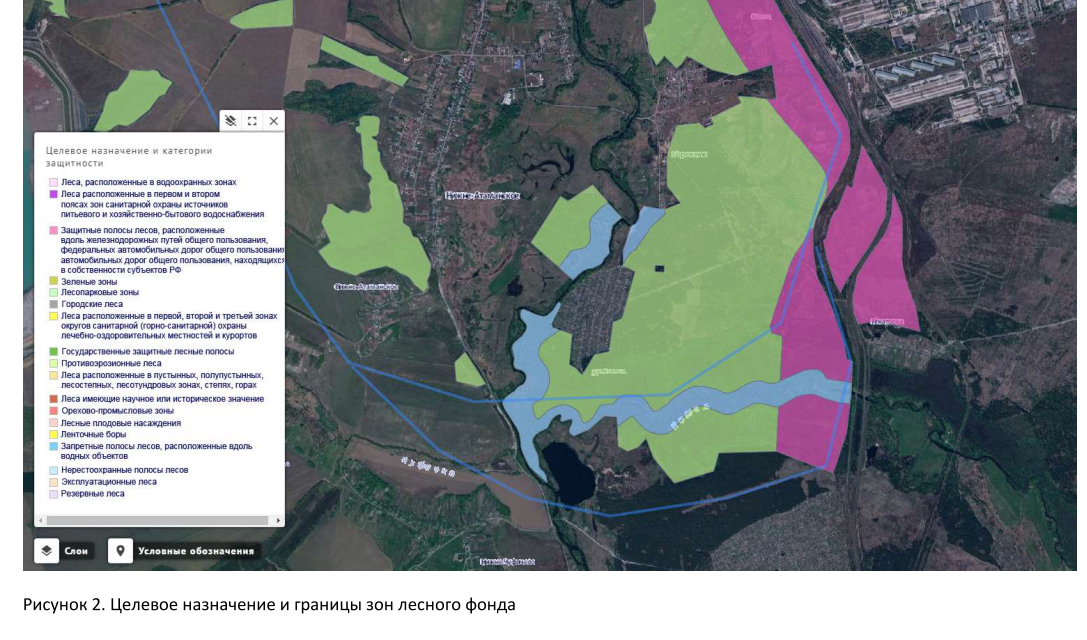Click the Орехово-промысловые зоны legend item
The height and width of the screenshot is (640, 1087).
117,411
